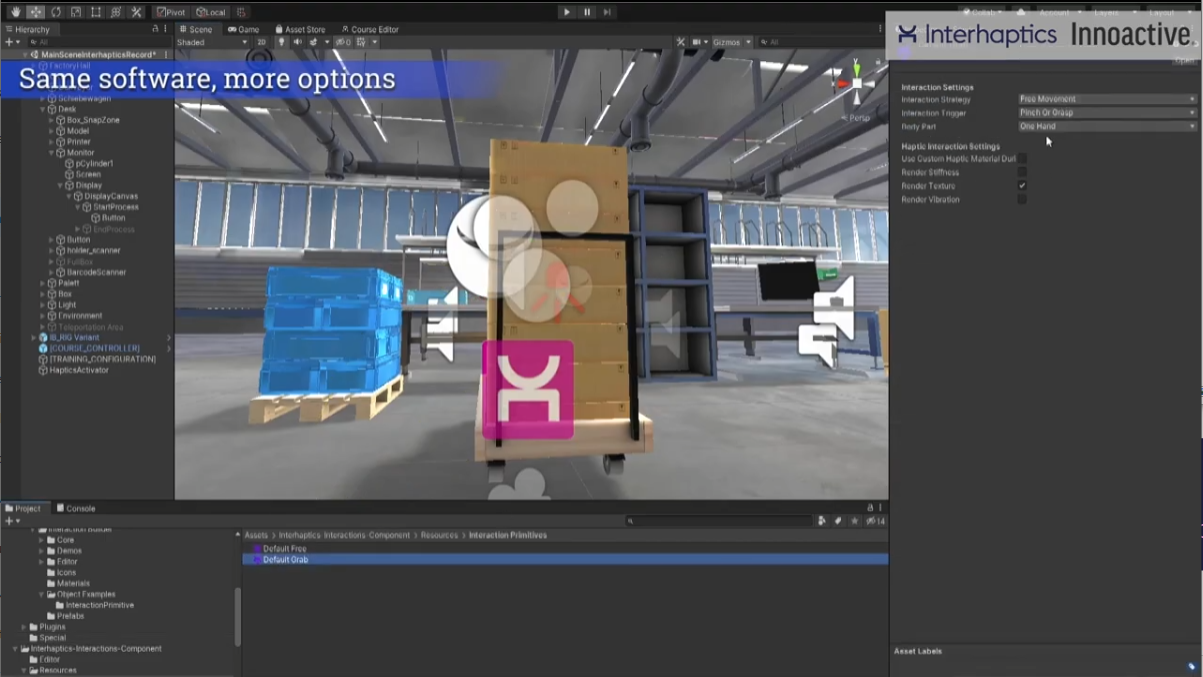Collapse Object Examples folder in Project
This screenshot has height=677, width=1203.
pos(41,594)
